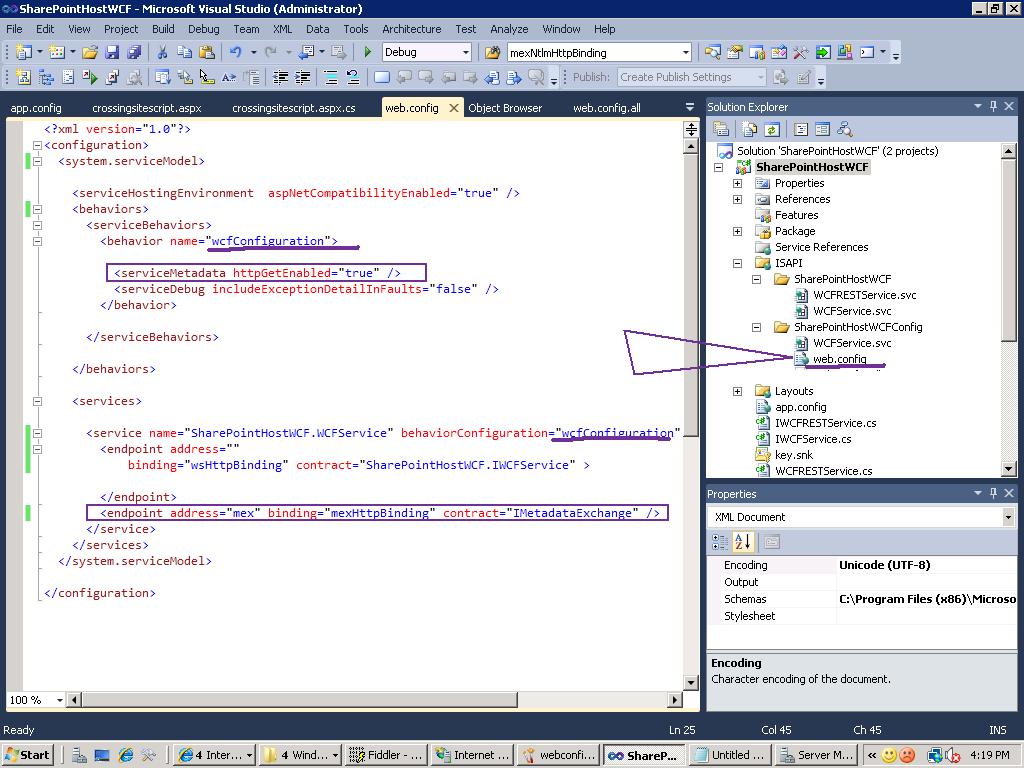The image size is (1024, 768).
Task: Toggle auto-hide pin on Properties panel
Action: point(993,493)
